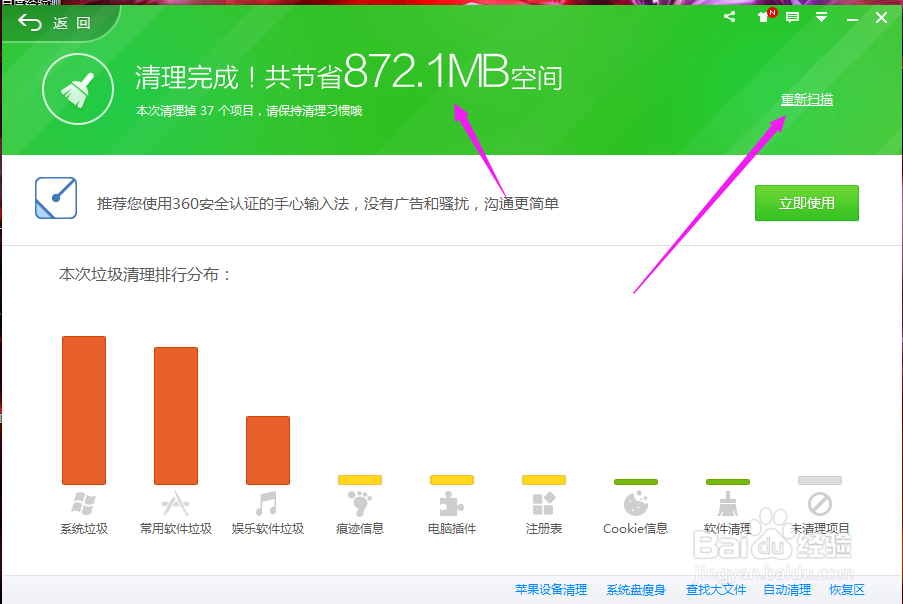Select the 未清理项目 prohibited circle icon

point(820,504)
